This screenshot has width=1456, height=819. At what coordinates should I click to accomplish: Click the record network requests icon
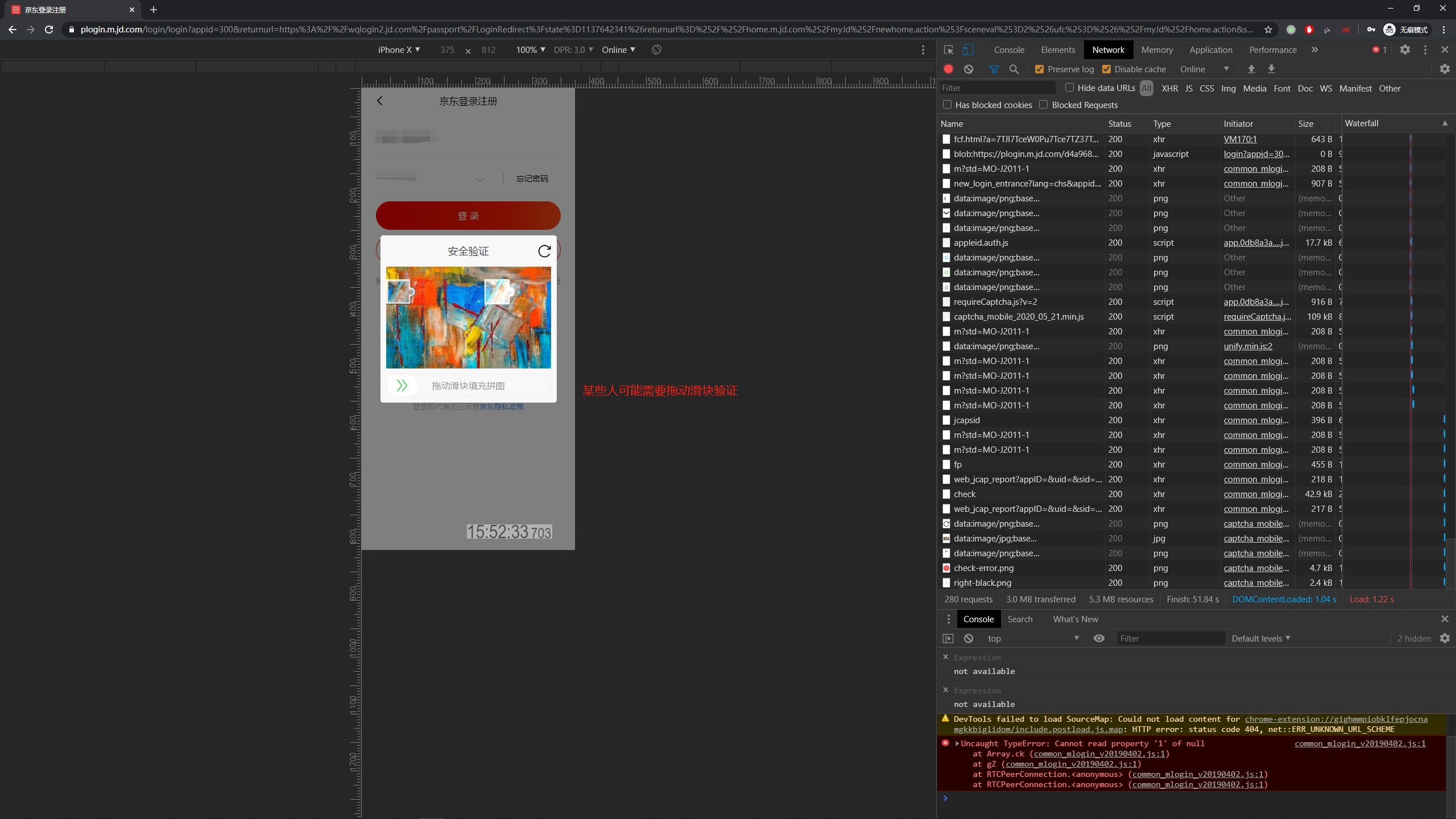948,68
